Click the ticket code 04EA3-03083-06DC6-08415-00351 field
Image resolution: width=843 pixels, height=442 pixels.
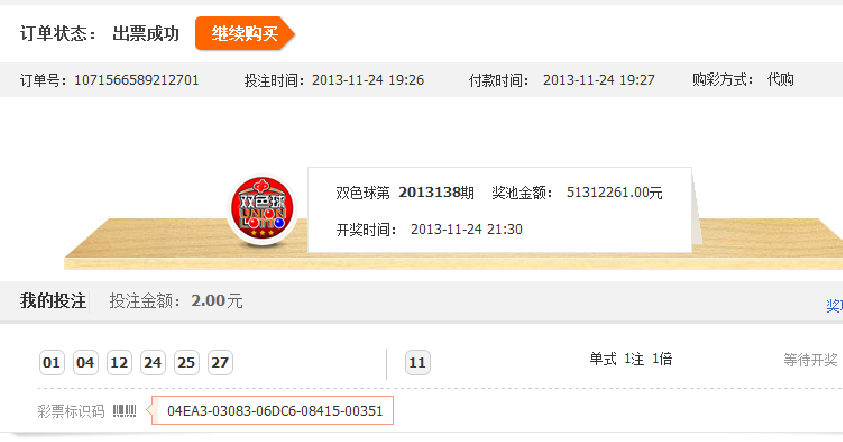[273, 411]
